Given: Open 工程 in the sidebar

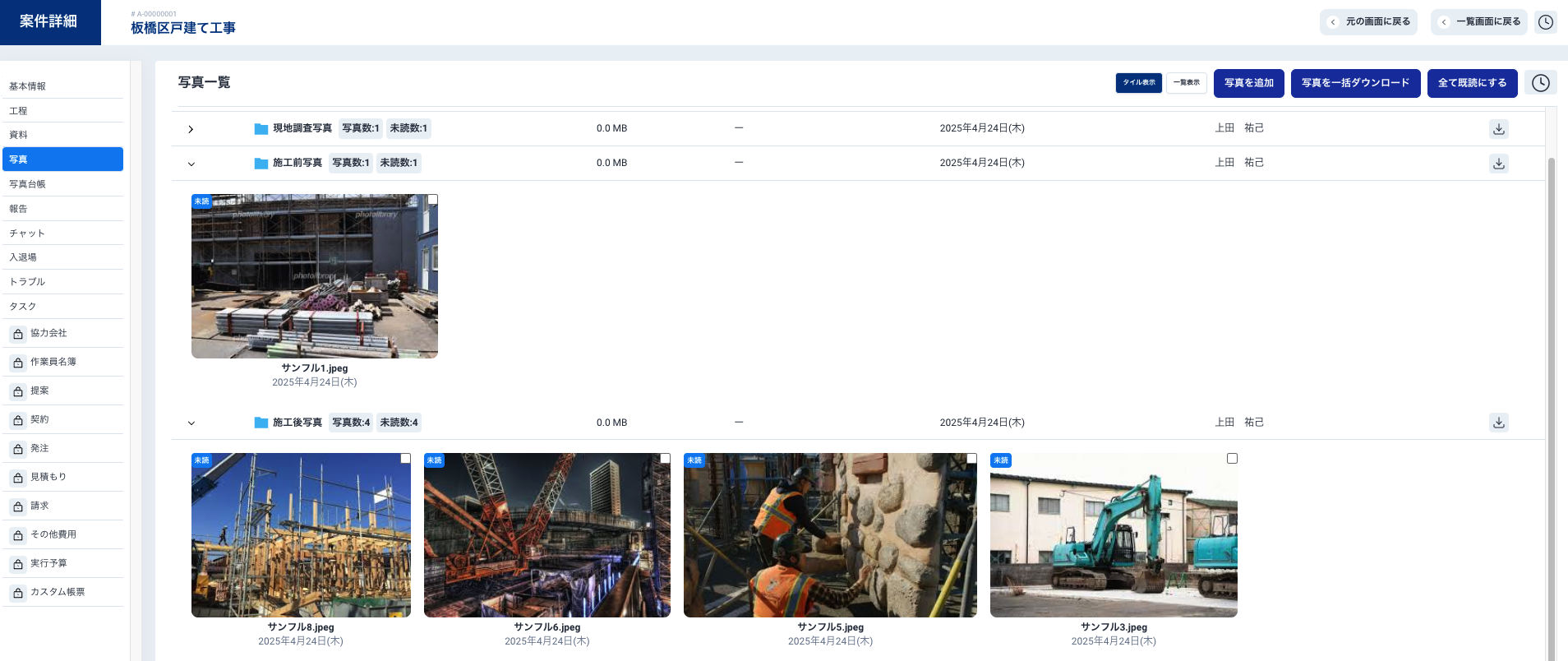Looking at the screenshot, I should (x=62, y=111).
